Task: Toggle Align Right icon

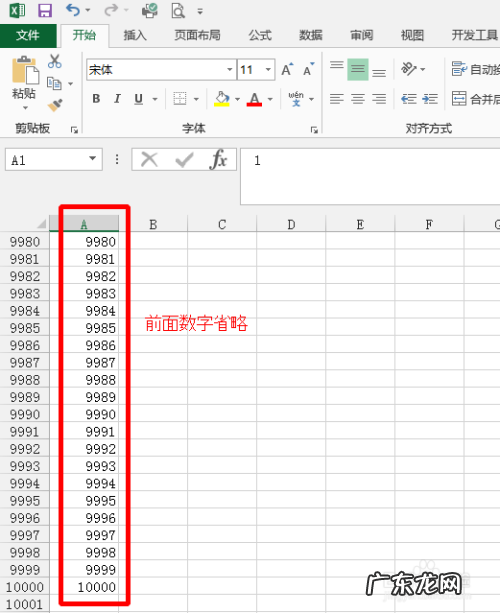Action: point(379,99)
